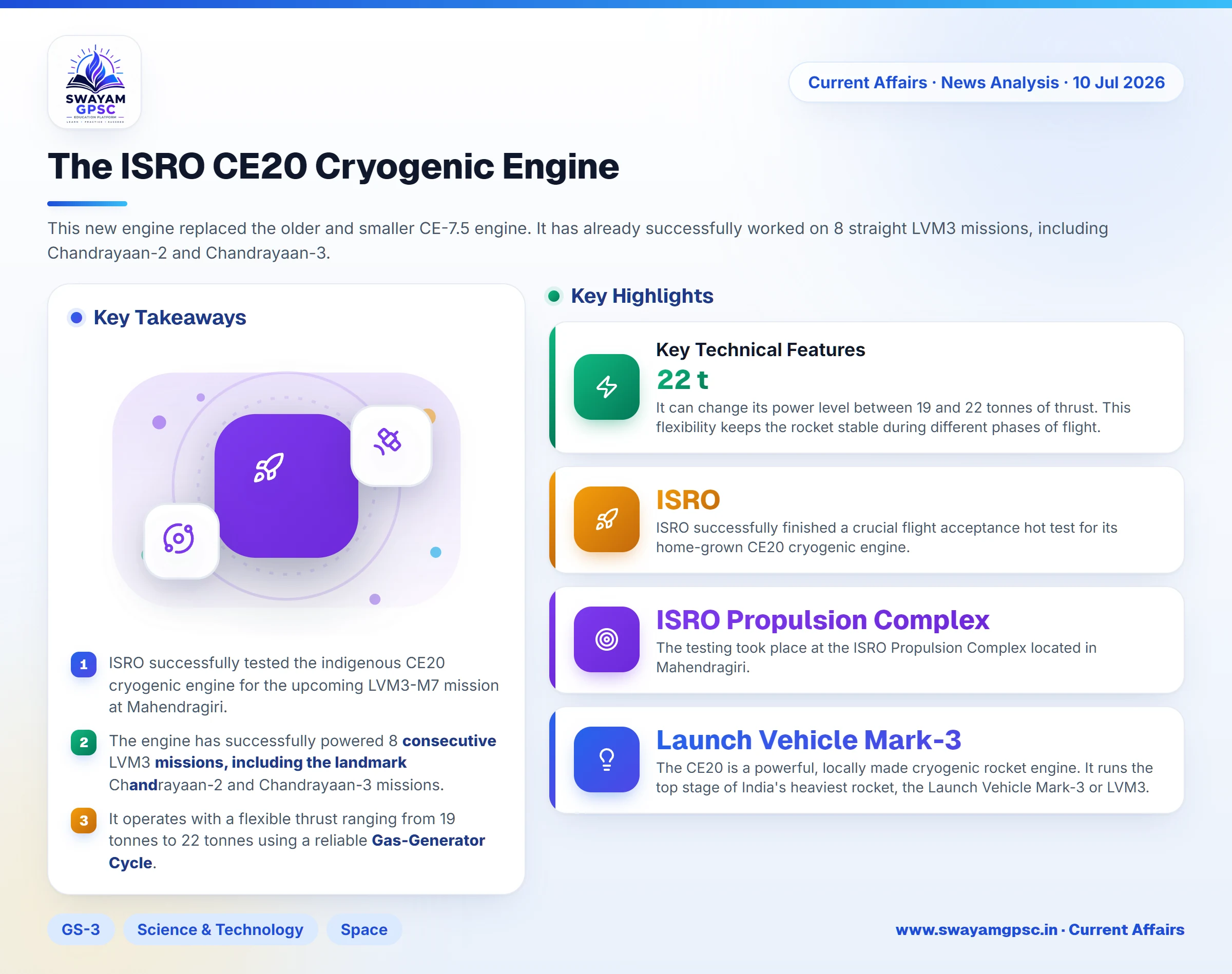Select the Science & Technology tag
1232x974 pixels.
click(220, 929)
